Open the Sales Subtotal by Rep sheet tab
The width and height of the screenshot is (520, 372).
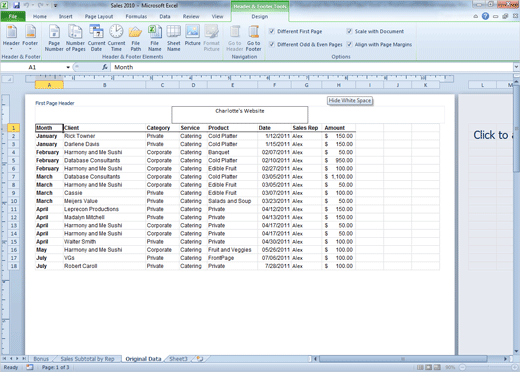[x=87, y=359]
